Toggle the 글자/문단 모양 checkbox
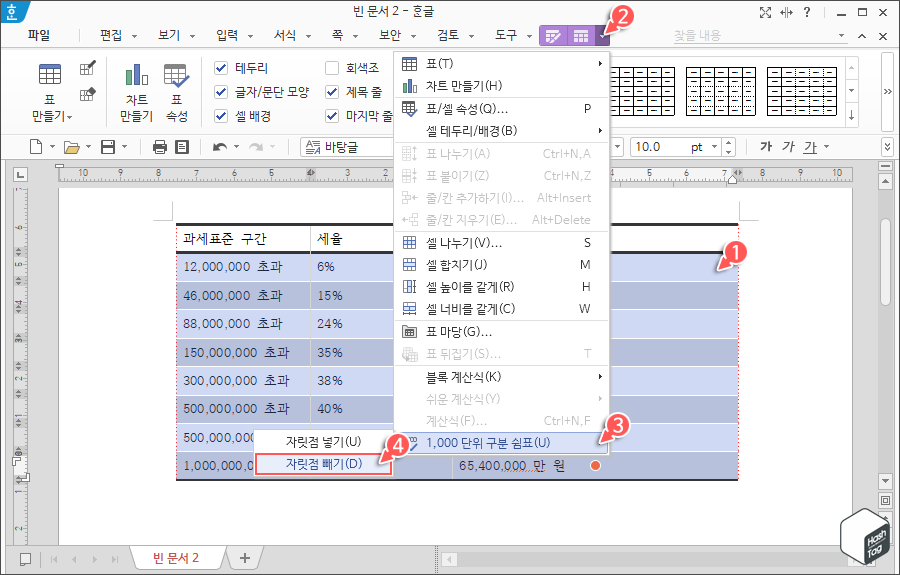The height and width of the screenshot is (575, 900). point(221,92)
